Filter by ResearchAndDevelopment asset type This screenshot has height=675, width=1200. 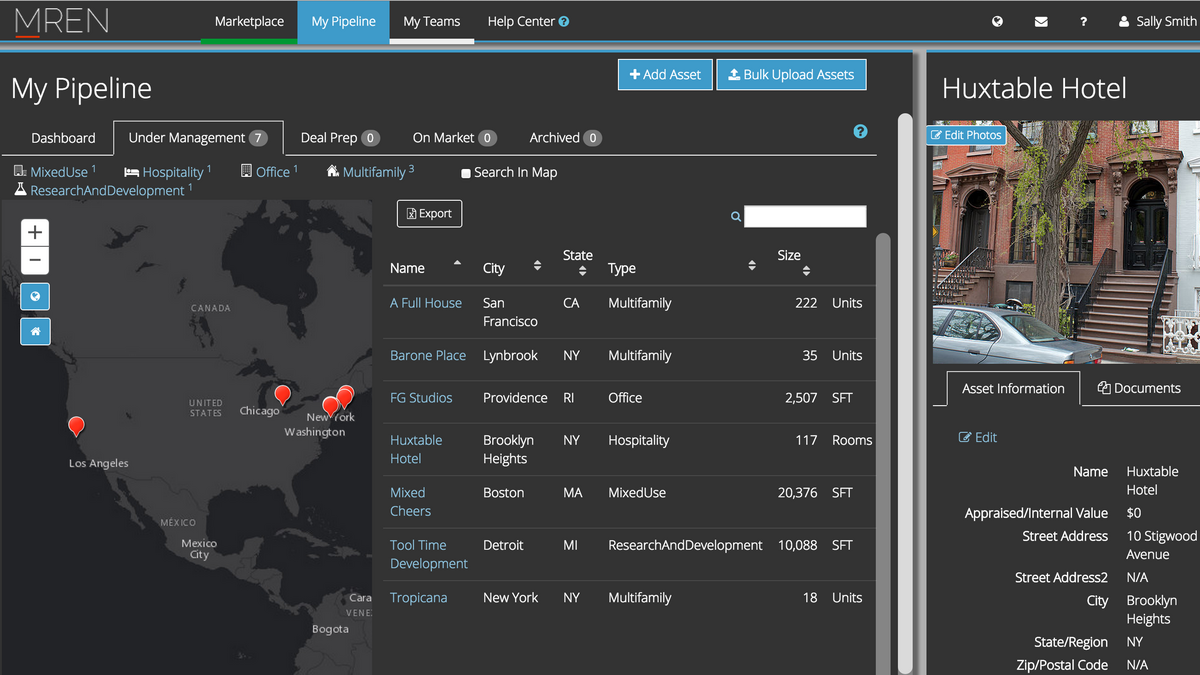tap(103, 190)
